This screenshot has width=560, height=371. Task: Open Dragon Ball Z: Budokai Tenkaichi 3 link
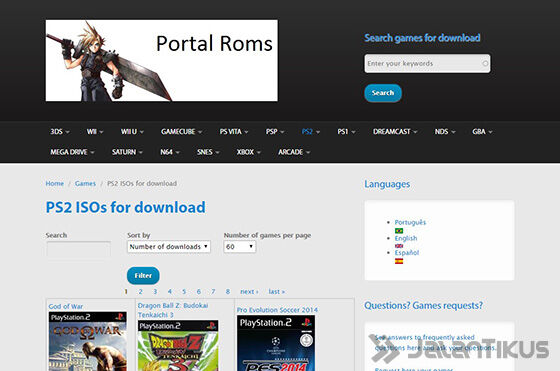pyautogui.click(x=173, y=310)
